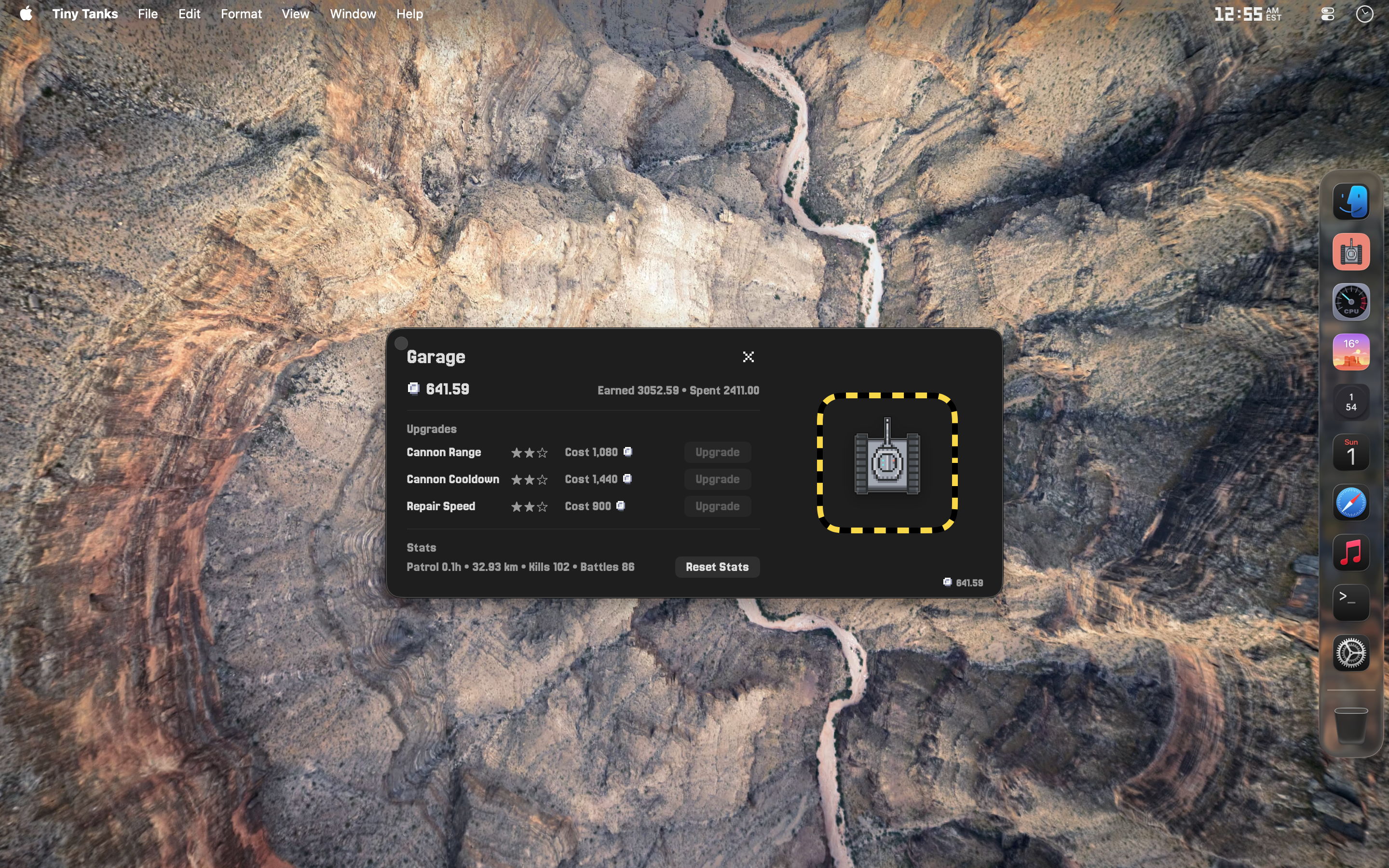Toggle the unfilled star on Repair Speed

543,506
